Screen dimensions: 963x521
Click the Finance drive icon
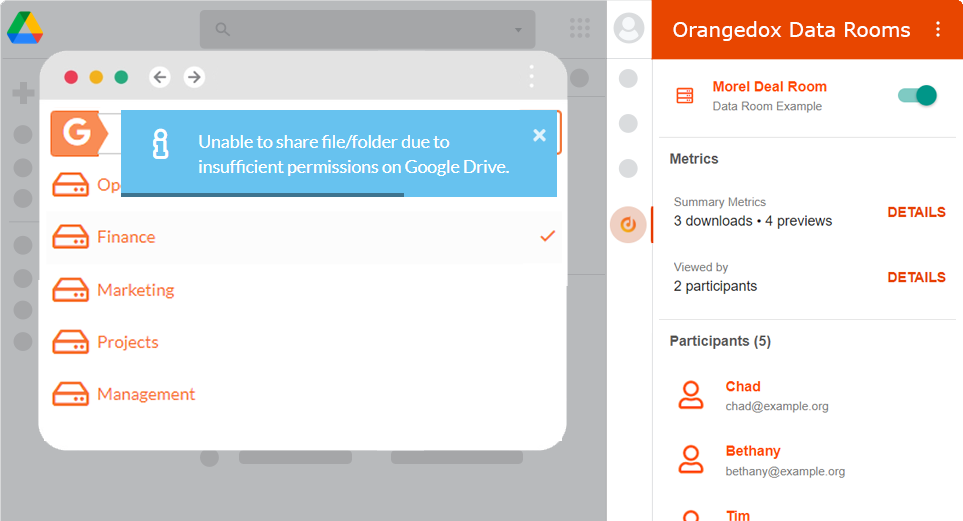(x=71, y=237)
